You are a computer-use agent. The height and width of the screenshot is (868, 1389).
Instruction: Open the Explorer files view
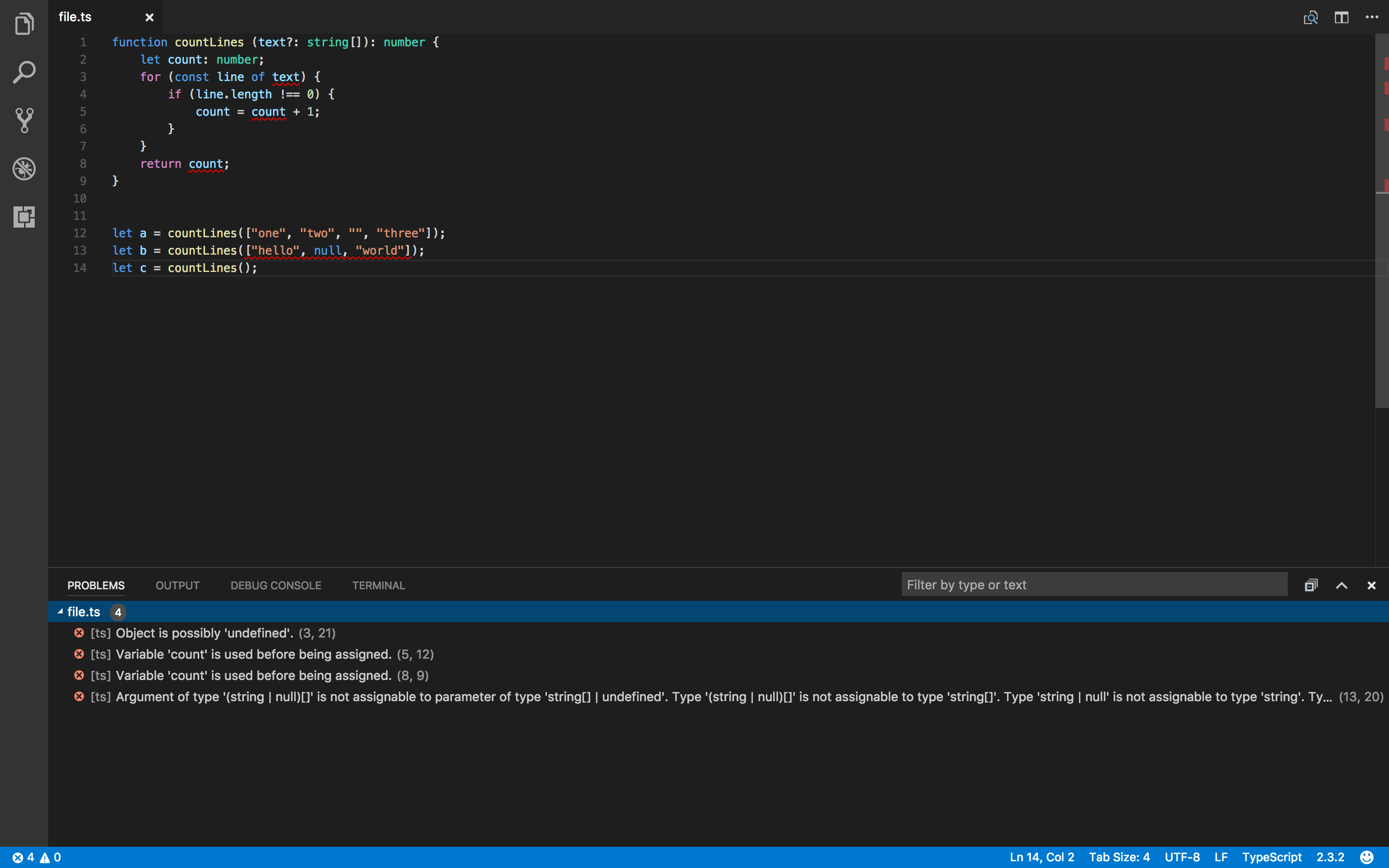click(24, 24)
